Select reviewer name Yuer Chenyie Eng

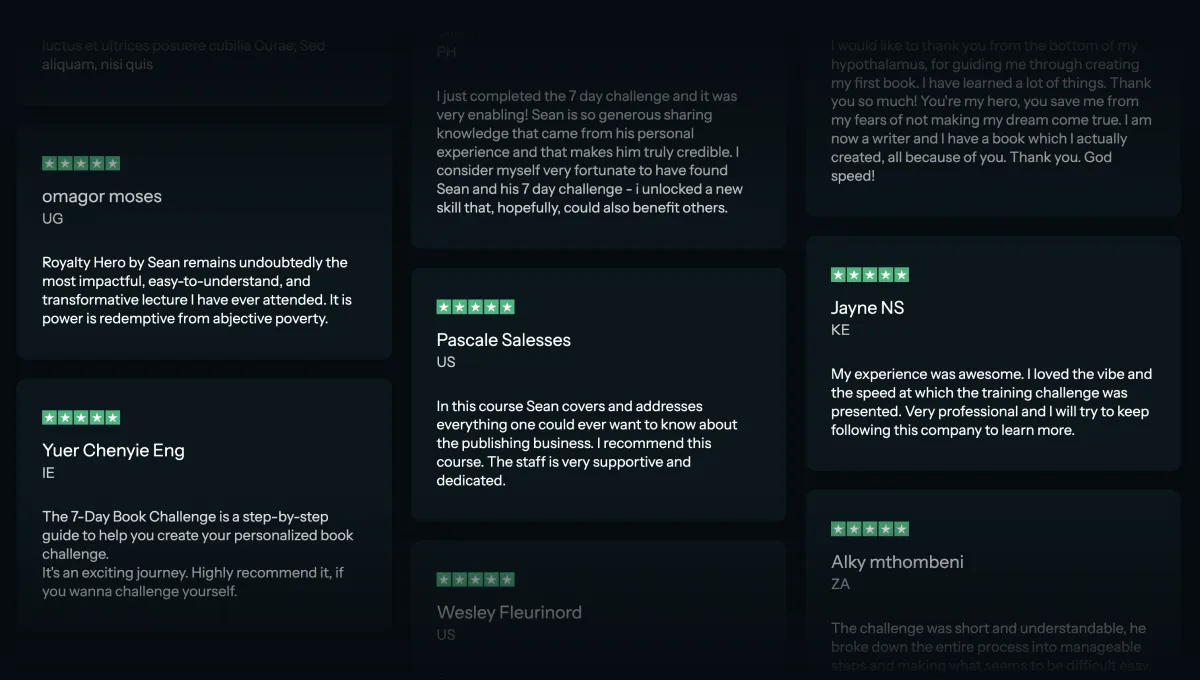click(x=113, y=450)
